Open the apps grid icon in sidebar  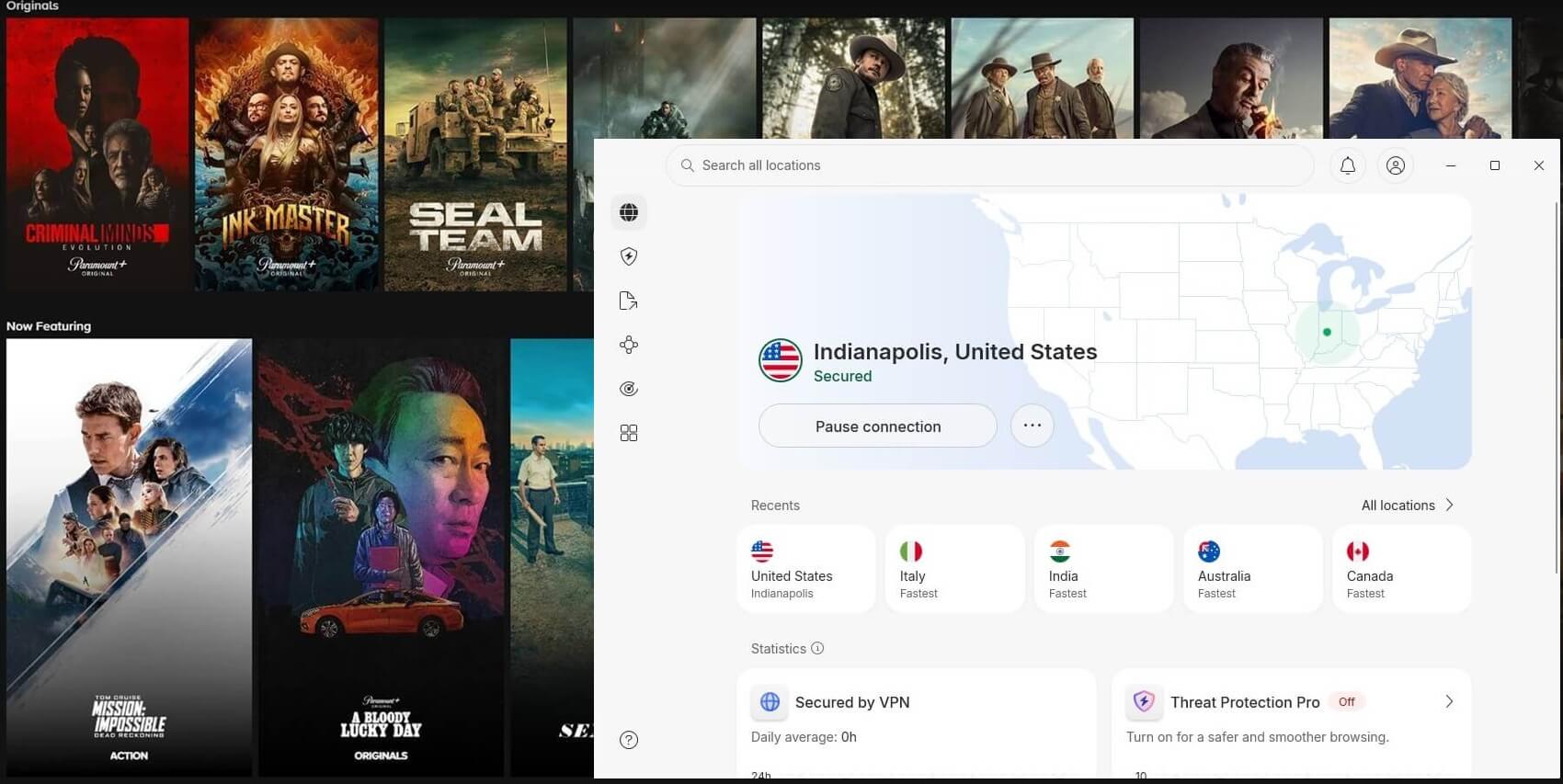pyautogui.click(x=629, y=433)
